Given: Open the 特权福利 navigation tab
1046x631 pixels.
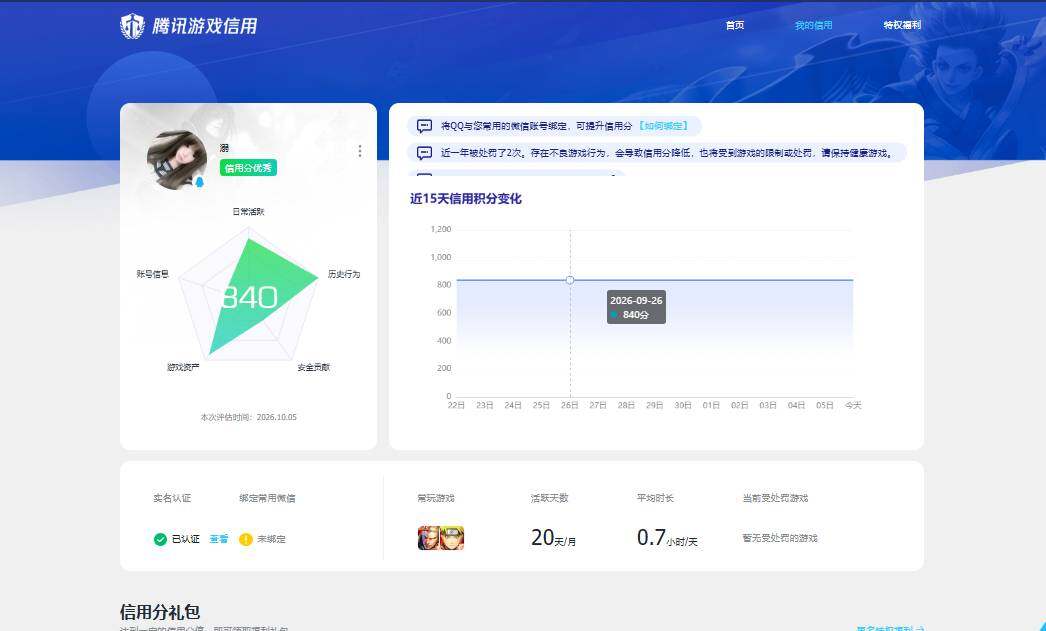Looking at the screenshot, I should pos(902,25).
